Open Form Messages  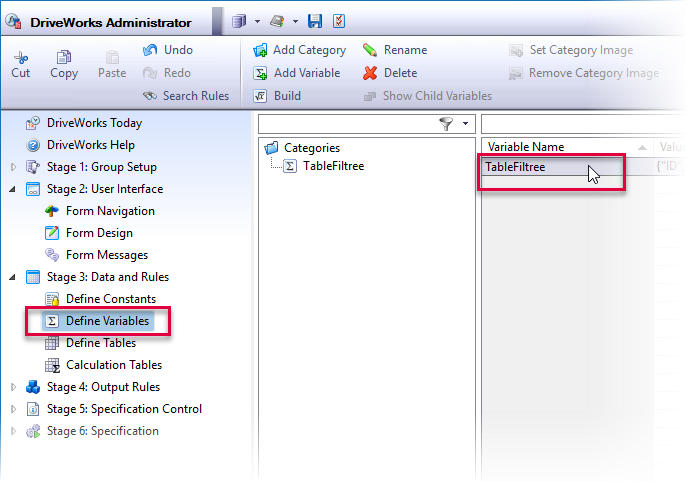[96, 255]
